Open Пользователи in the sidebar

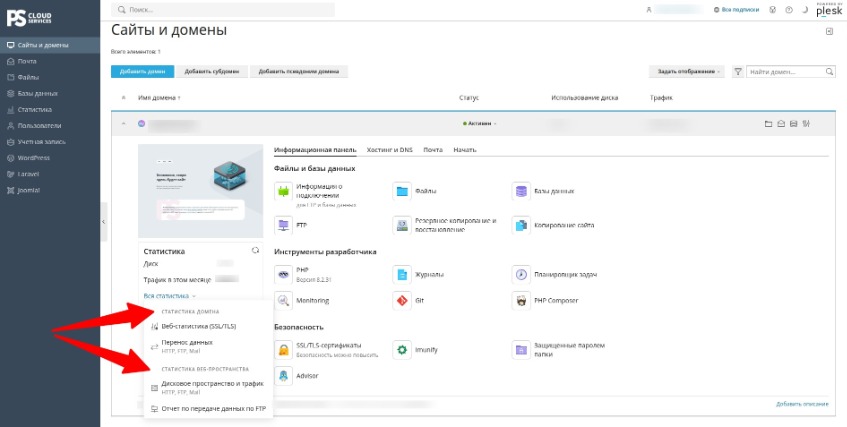click(x=50, y=126)
